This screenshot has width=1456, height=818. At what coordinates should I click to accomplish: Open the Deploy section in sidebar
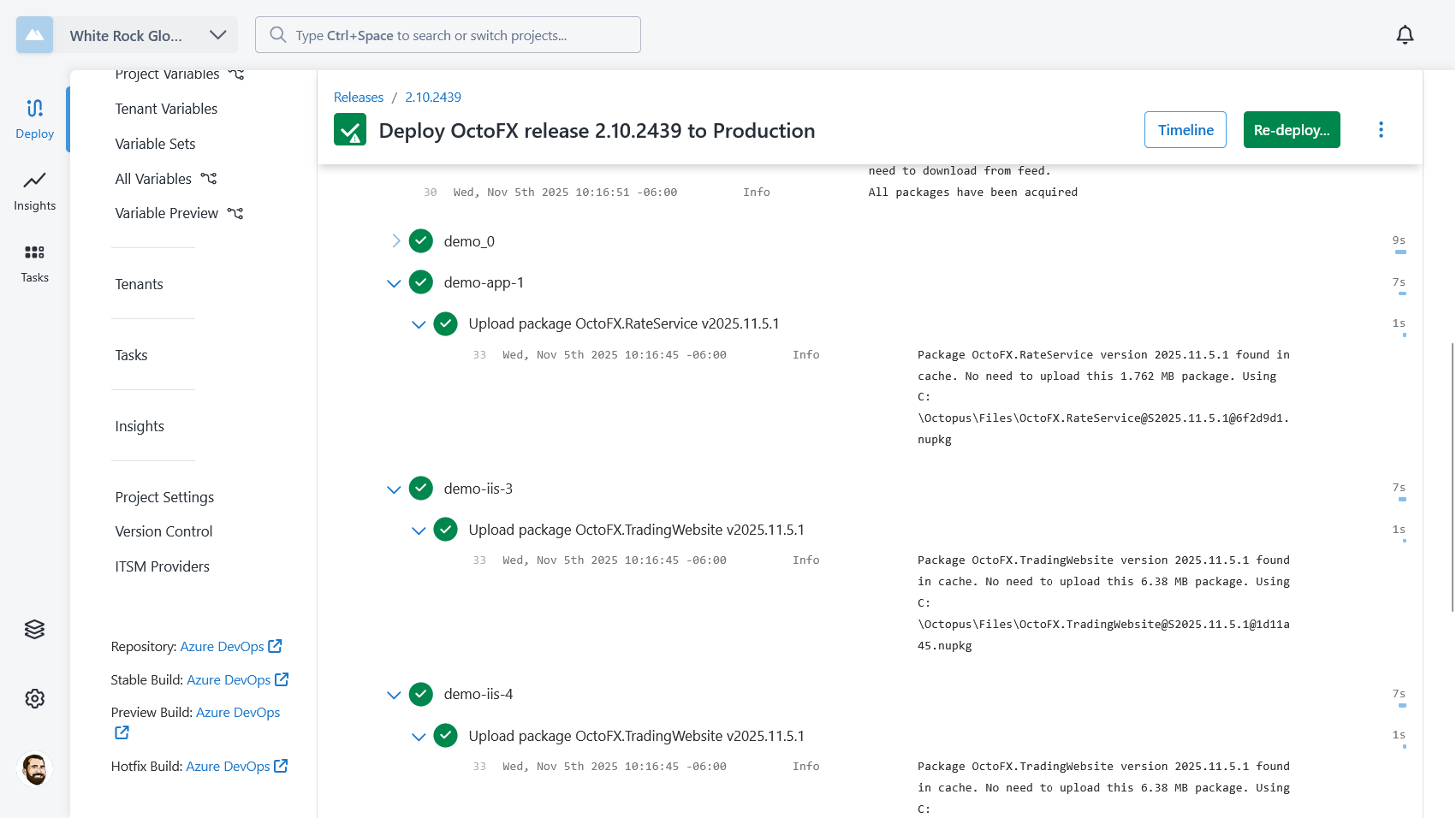34,118
